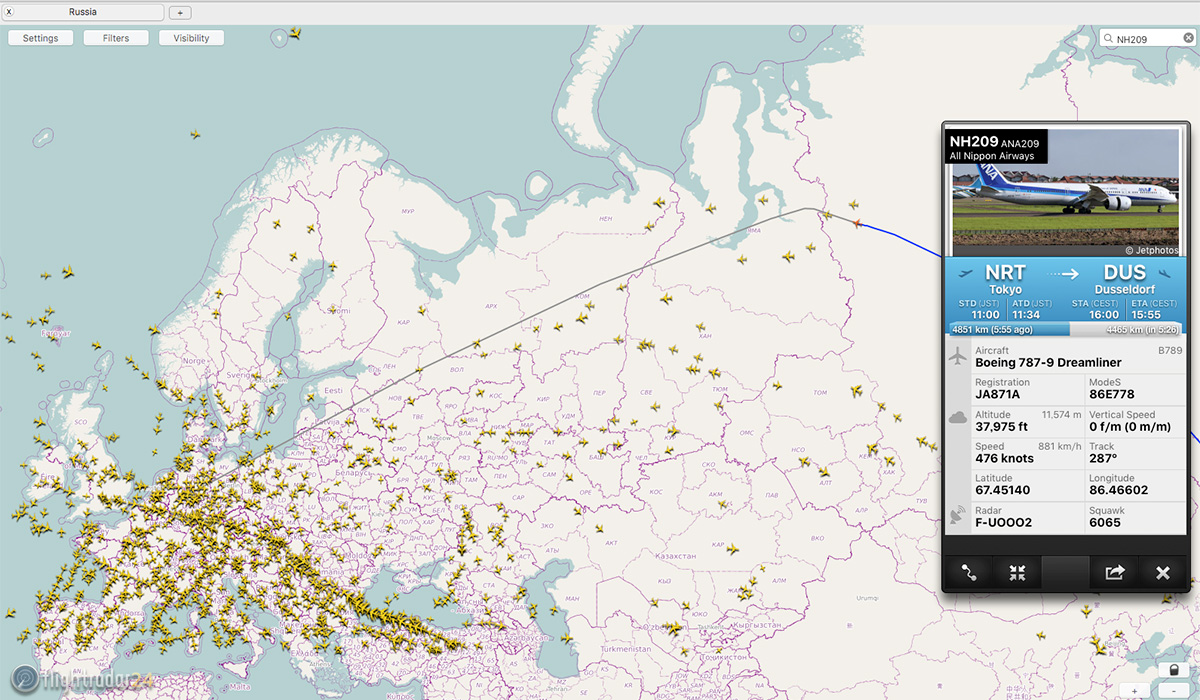Click the NH209 flight number heading
The width and height of the screenshot is (1200, 700).
(x=974, y=142)
